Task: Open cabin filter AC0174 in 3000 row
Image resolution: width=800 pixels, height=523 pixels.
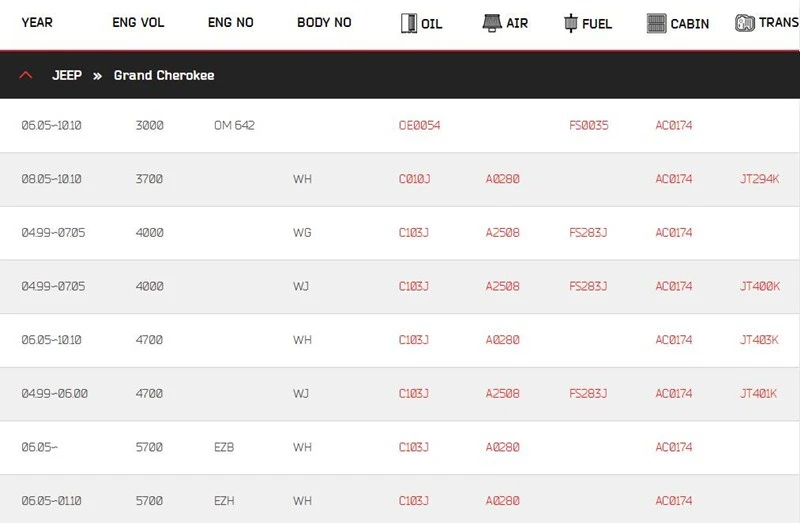Action: (x=674, y=126)
